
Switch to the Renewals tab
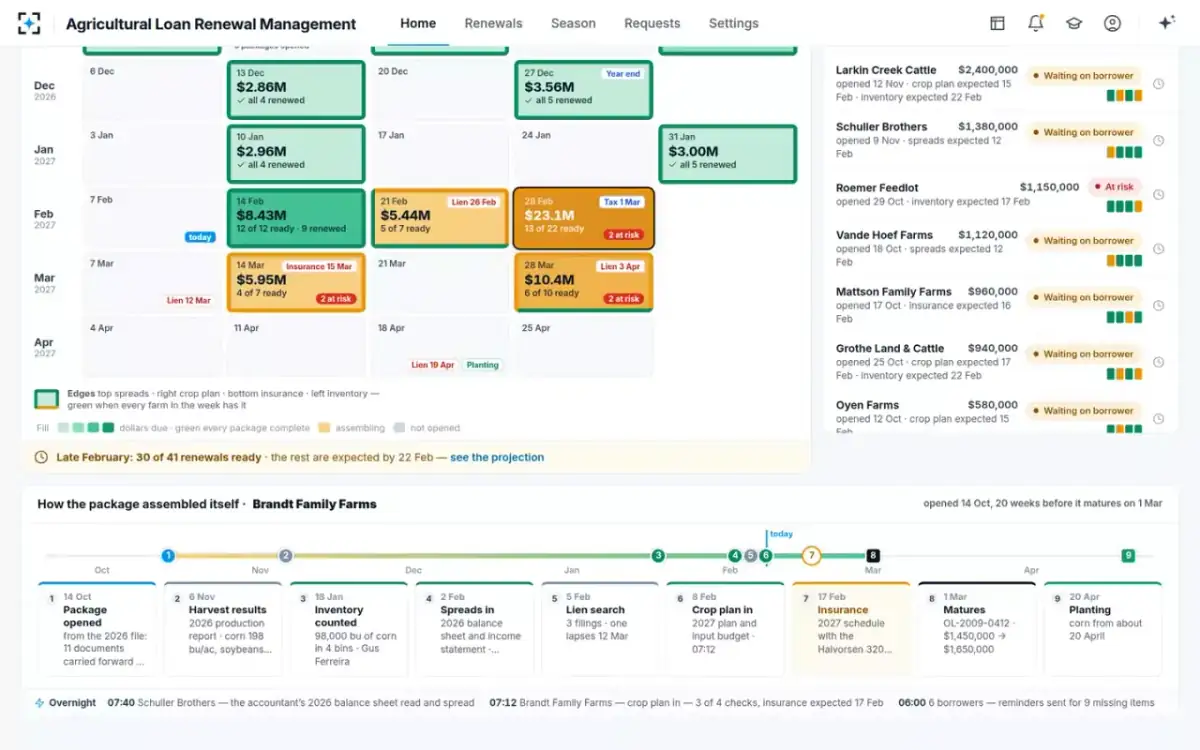coord(493,23)
